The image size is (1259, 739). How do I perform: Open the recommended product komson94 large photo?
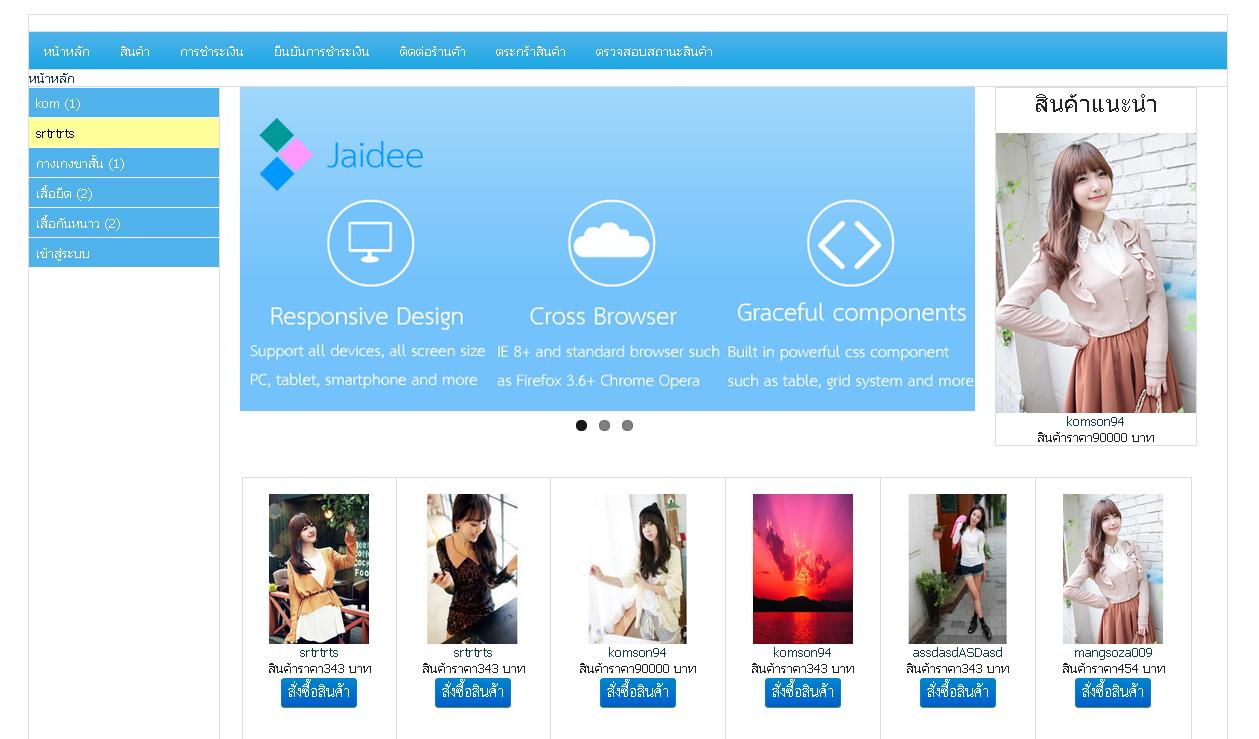click(x=1096, y=273)
